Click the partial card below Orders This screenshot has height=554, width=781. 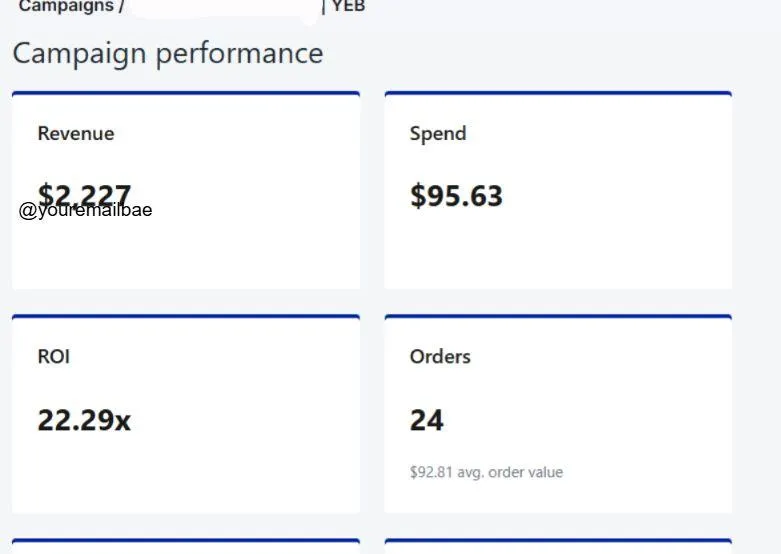click(558, 546)
